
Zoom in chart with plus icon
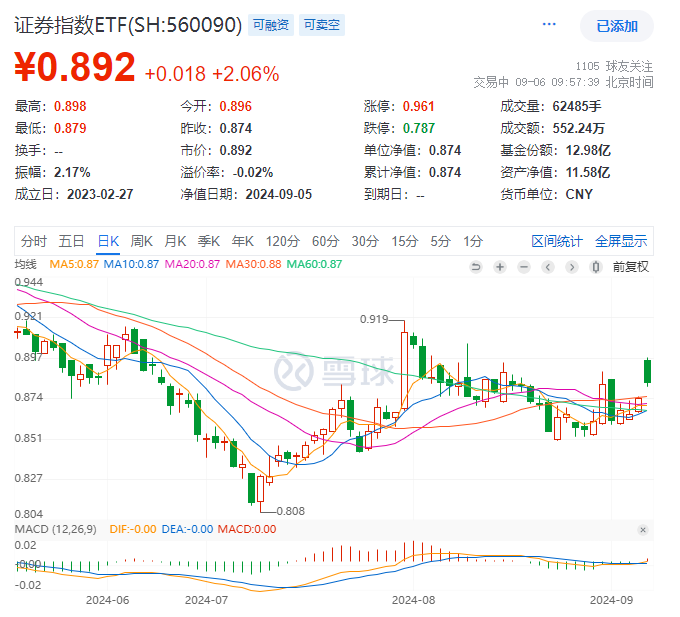500,267
